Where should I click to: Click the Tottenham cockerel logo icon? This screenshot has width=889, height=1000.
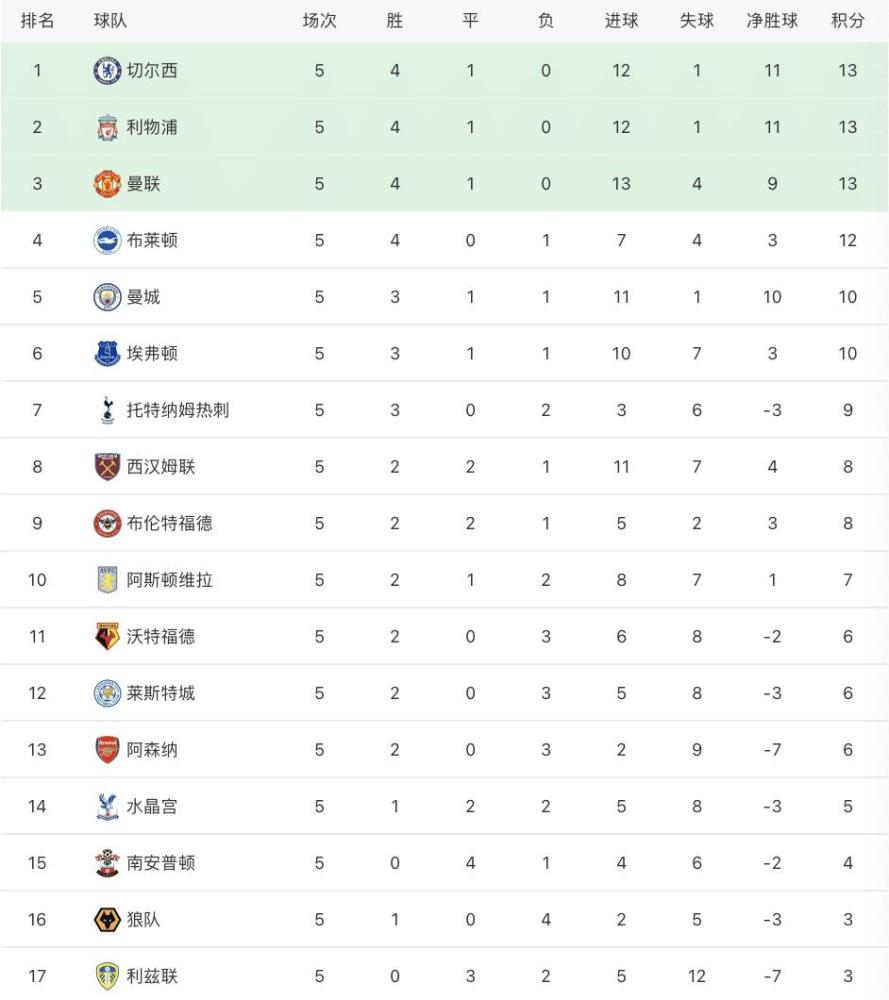click(x=107, y=410)
